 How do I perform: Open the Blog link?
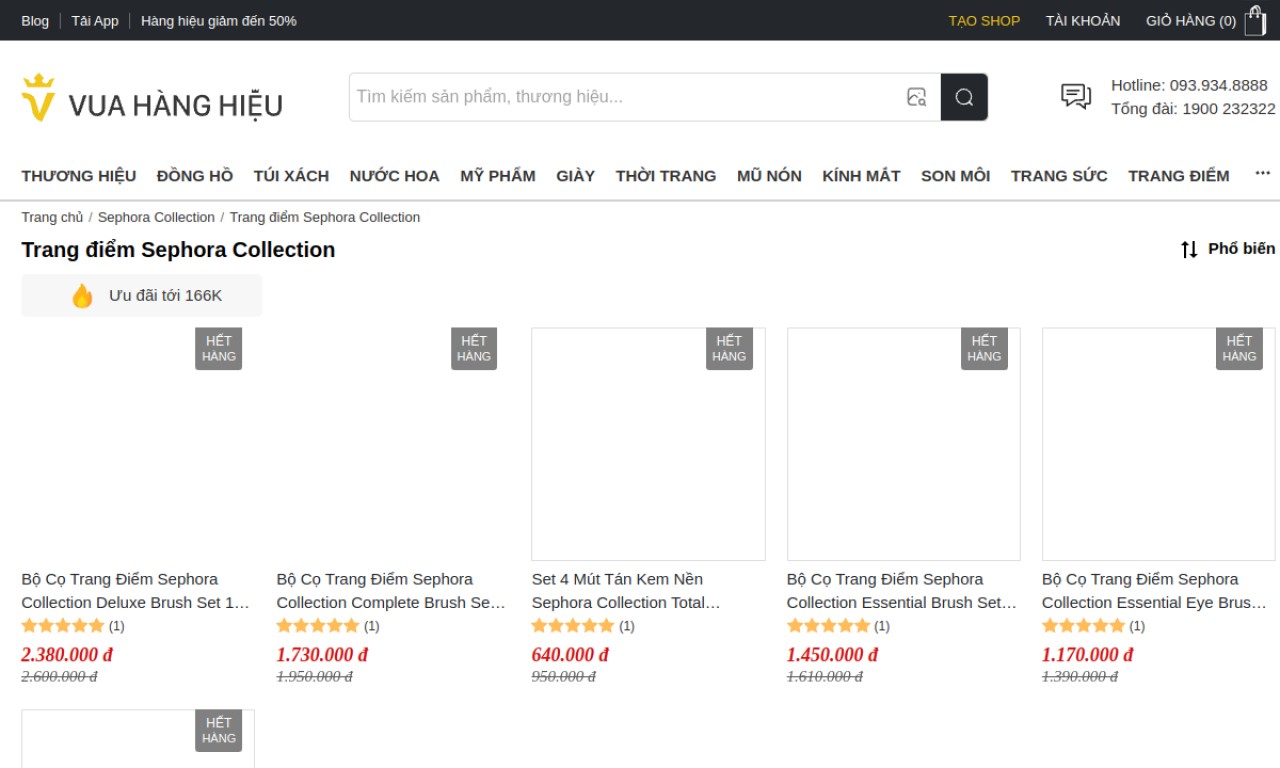point(35,21)
